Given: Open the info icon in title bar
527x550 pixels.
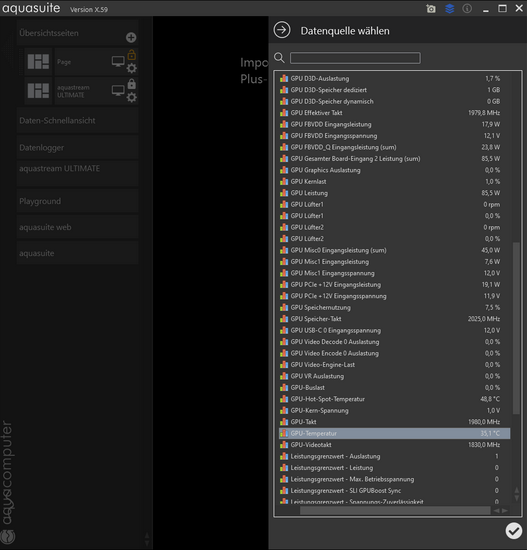Looking at the screenshot, I should pos(467,8).
